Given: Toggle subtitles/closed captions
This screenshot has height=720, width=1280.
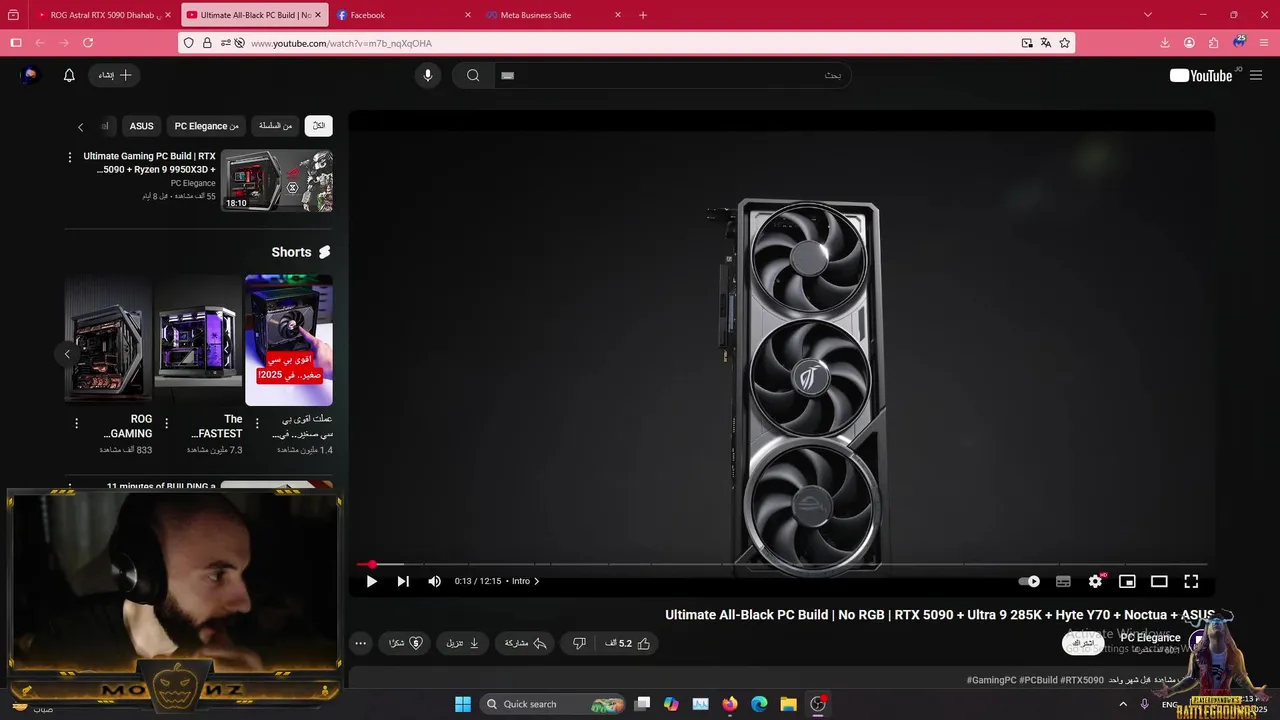Looking at the screenshot, I should coord(1063,581).
